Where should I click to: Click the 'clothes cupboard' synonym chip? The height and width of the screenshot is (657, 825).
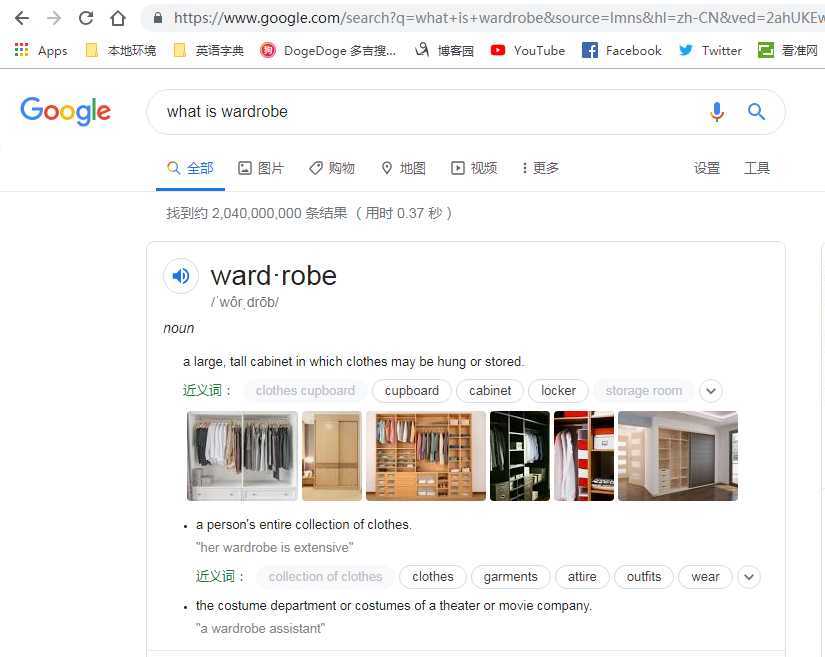coord(305,391)
